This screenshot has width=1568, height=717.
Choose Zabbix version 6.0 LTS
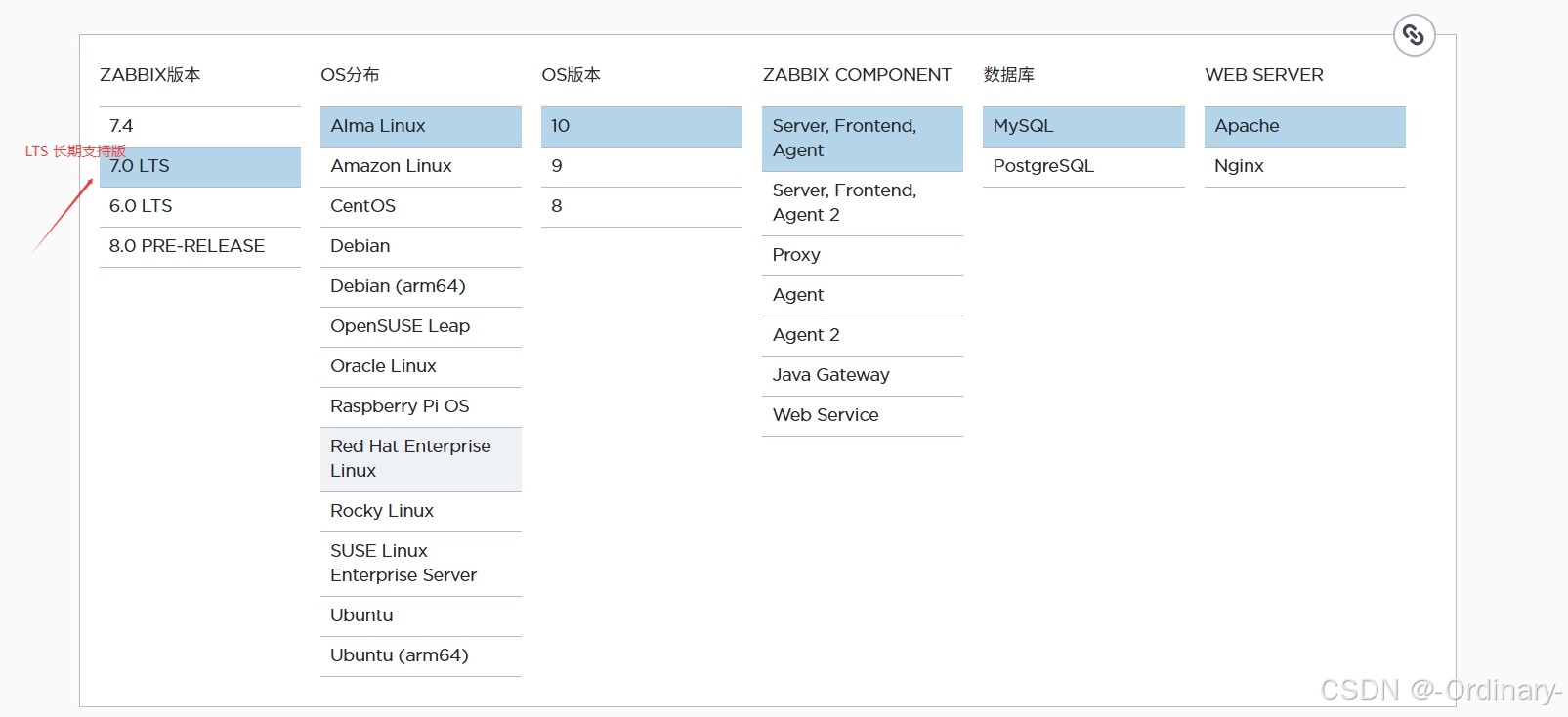pos(200,206)
